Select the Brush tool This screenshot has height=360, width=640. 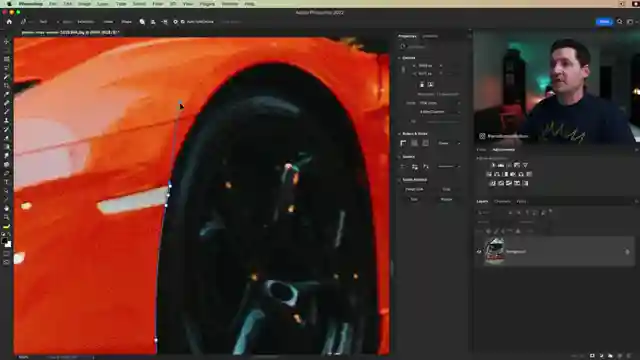[7, 112]
